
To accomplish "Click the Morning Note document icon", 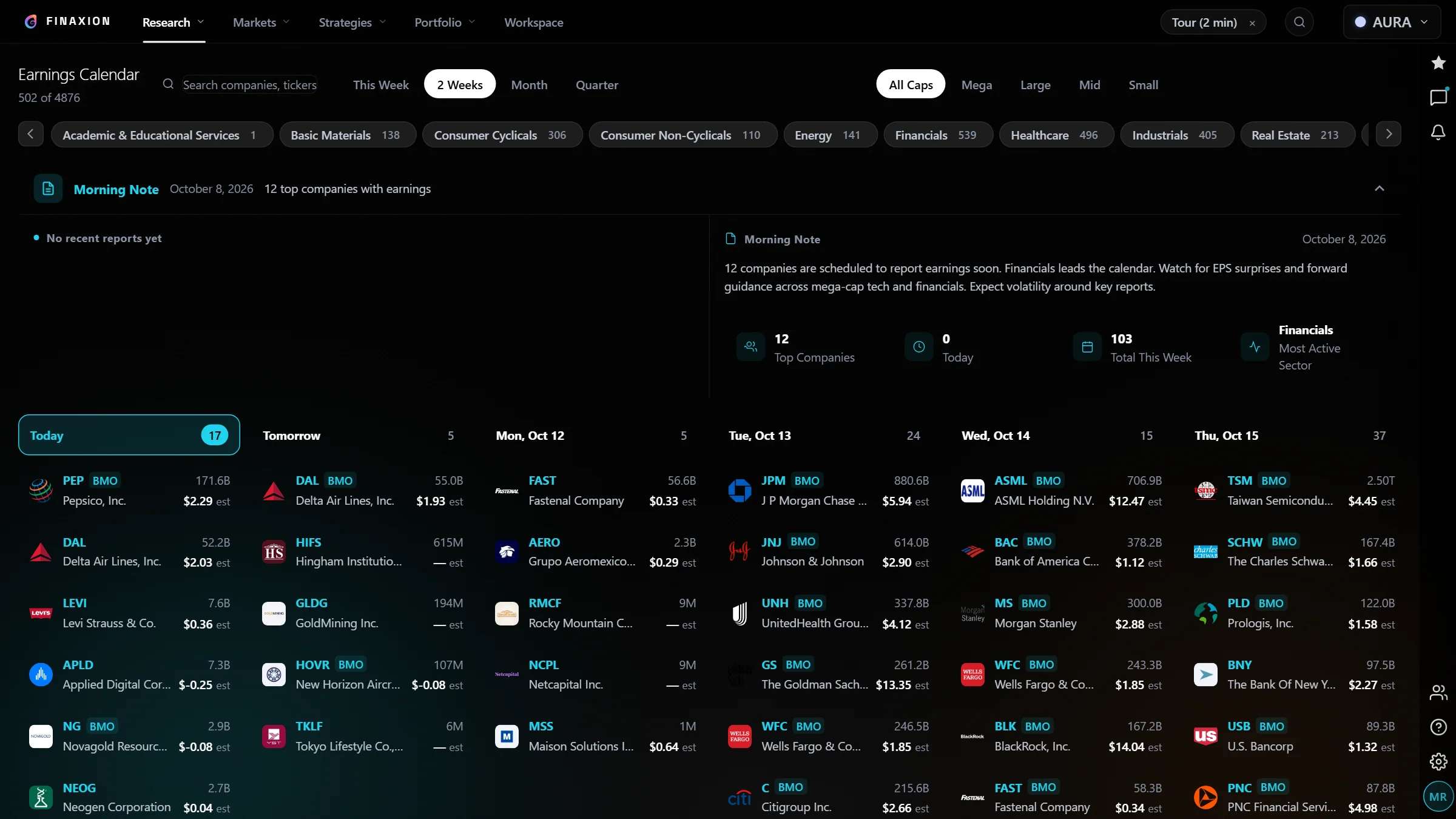I will coord(48,189).
